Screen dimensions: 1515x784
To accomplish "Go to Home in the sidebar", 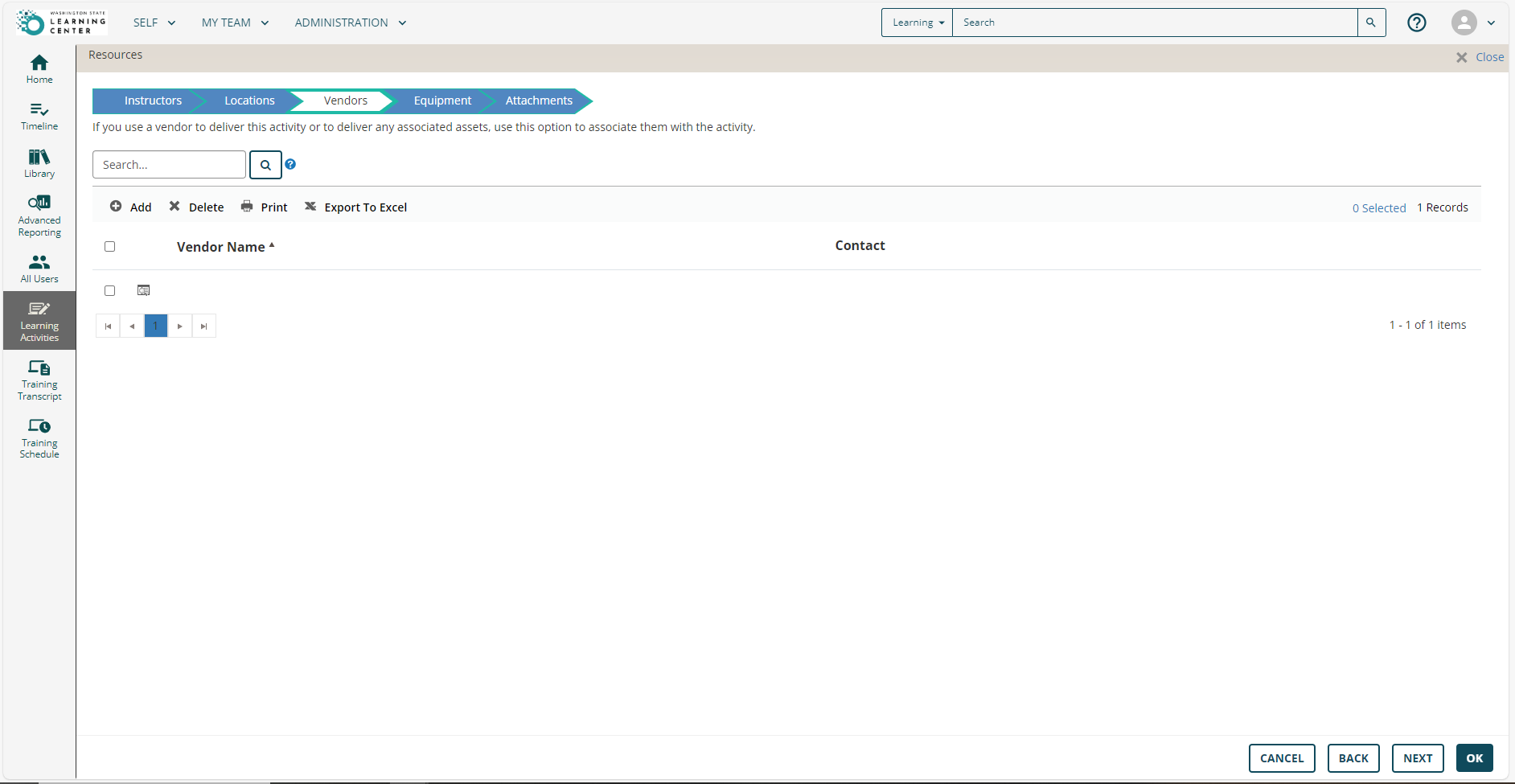I will (x=39, y=69).
